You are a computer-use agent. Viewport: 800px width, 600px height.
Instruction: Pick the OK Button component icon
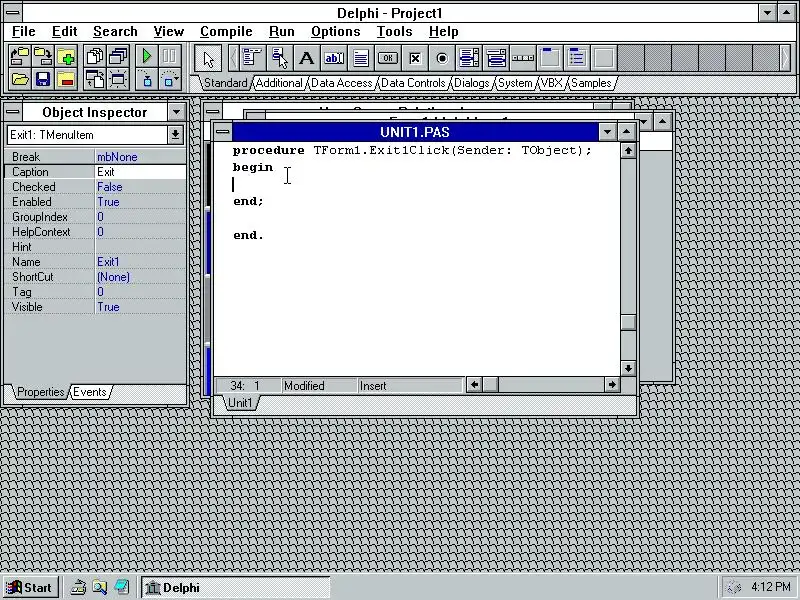tap(388, 58)
